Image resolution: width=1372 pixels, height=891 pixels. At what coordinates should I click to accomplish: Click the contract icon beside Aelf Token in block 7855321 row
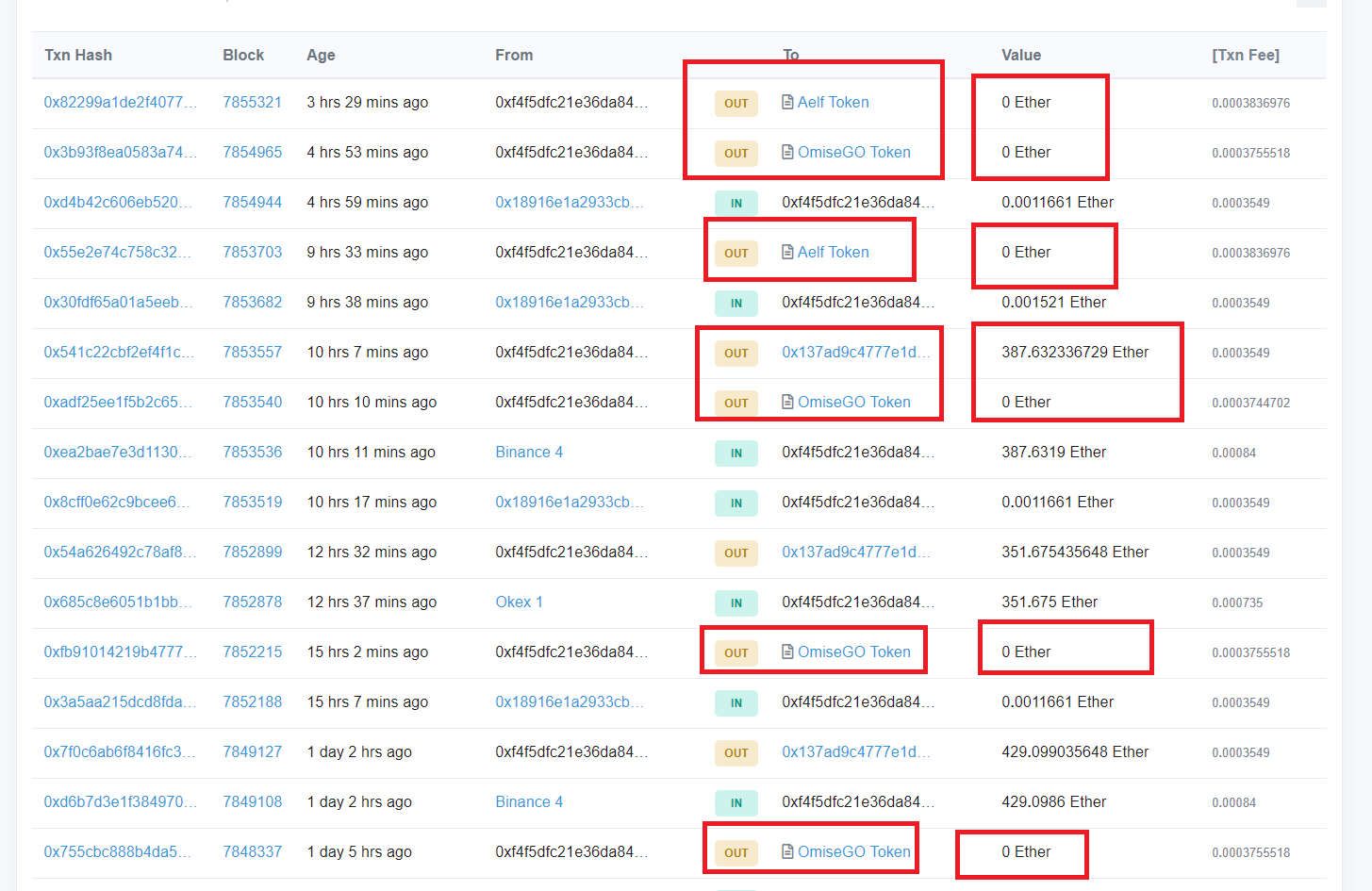tap(787, 102)
